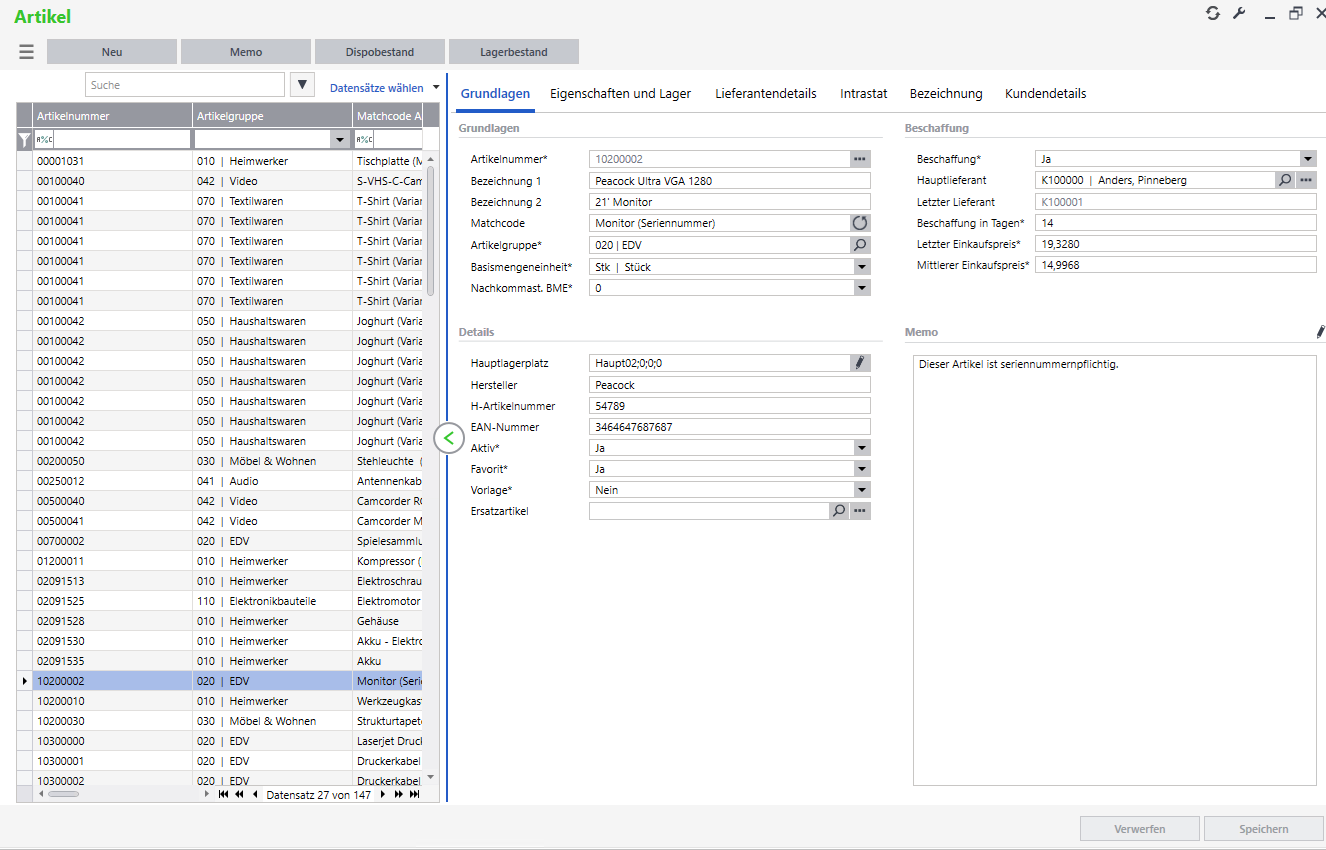This screenshot has width=1326, height=850.
Task: Click the Dispobestand button
Action: 380,52
